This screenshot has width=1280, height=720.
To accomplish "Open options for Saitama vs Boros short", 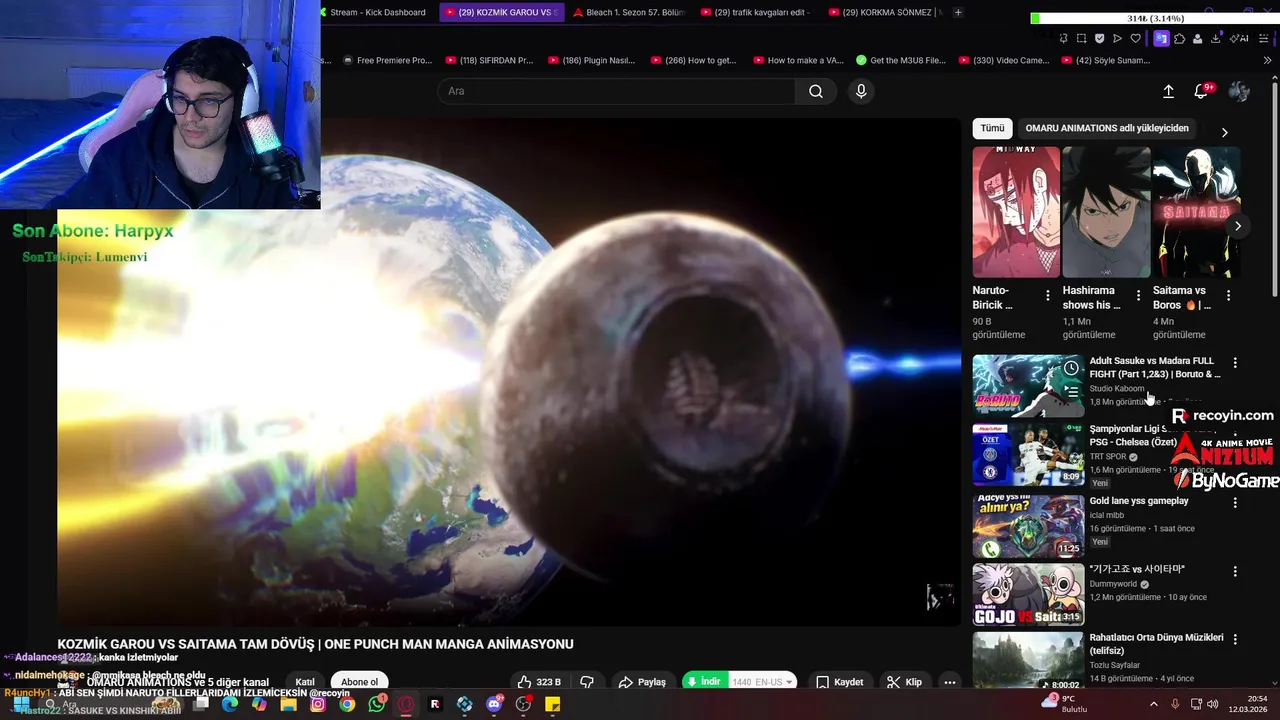I will 1228,296.
